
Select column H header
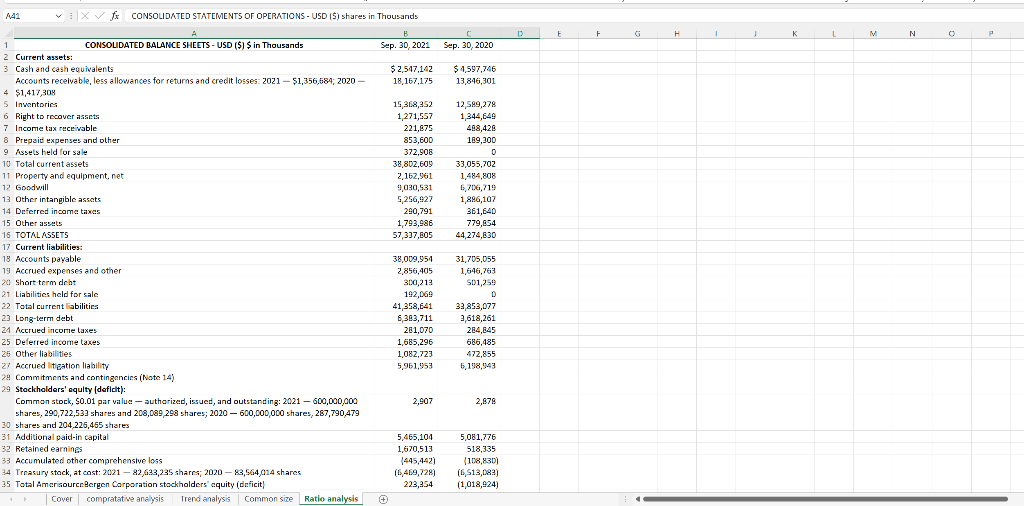pos(677,32)
